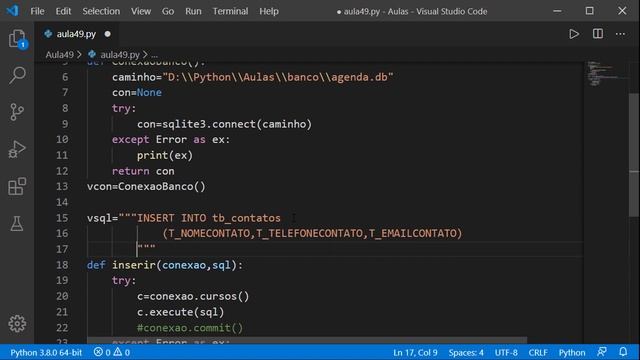640x360 pixels.
Task: Select Python 3.8.0 64-bit interpreter
Action: pos(46,352)
